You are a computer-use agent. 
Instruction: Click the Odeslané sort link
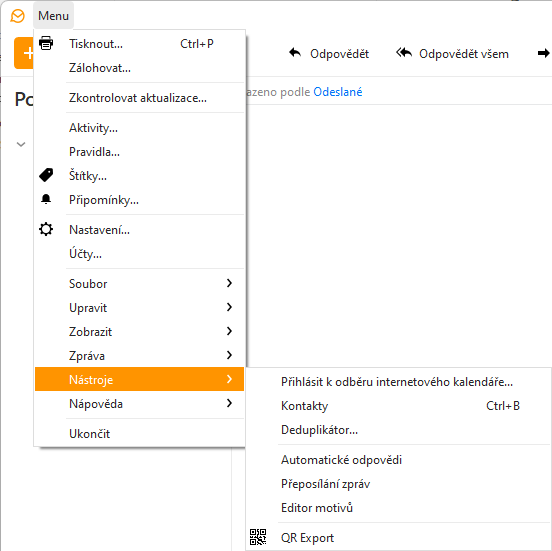tap(338, 92)
